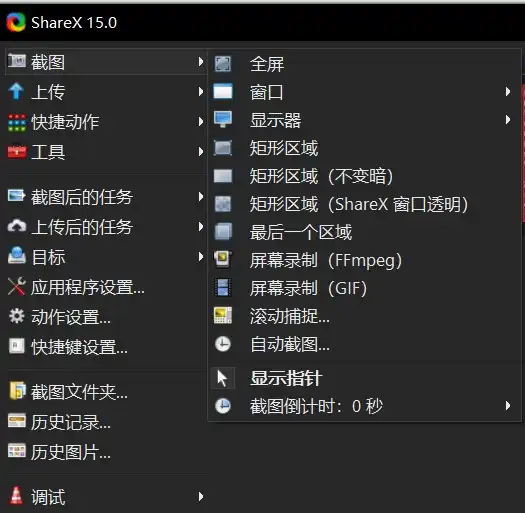Expand the 截图倒计时 submenu arrow
The height and width of the screenshot is (513, 525).
(508, 406)
